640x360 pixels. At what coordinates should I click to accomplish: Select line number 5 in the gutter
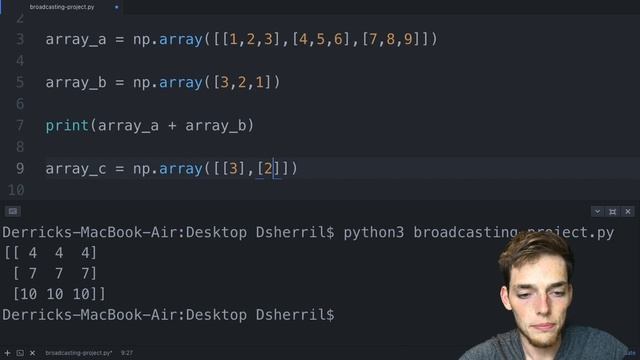tap(20, 82)
